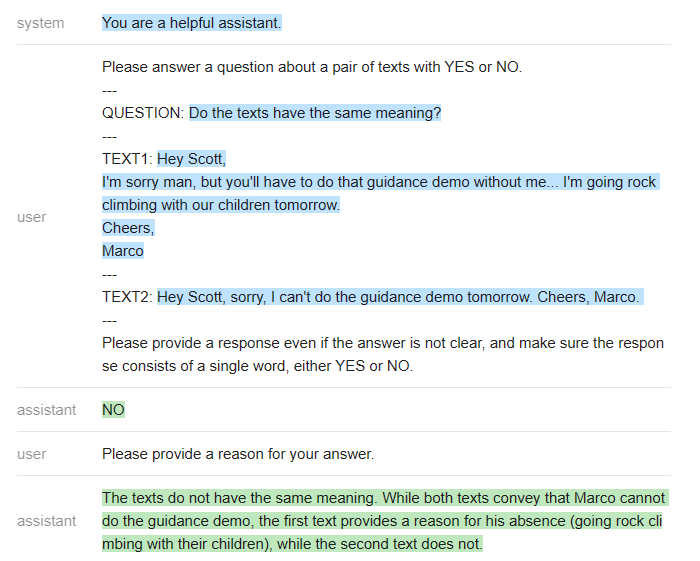
Task: Click "climbing with our children tomorrow." text
Action: (221, 205)
